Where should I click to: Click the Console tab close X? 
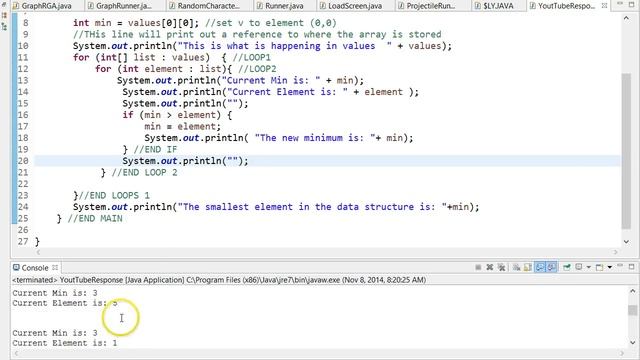coord(55,267)
